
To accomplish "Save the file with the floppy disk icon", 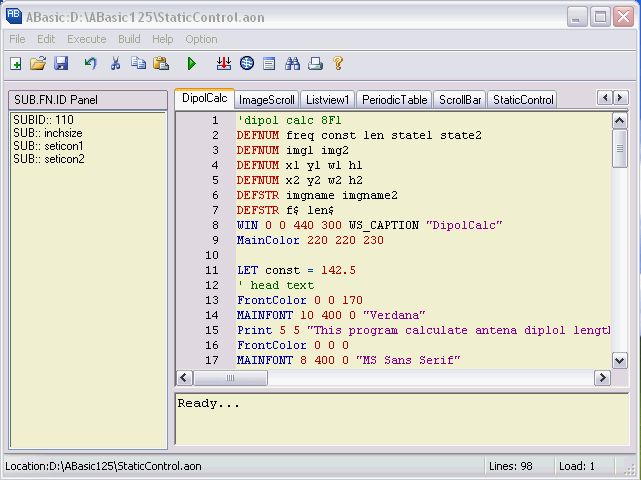I will tap(61, 64).
